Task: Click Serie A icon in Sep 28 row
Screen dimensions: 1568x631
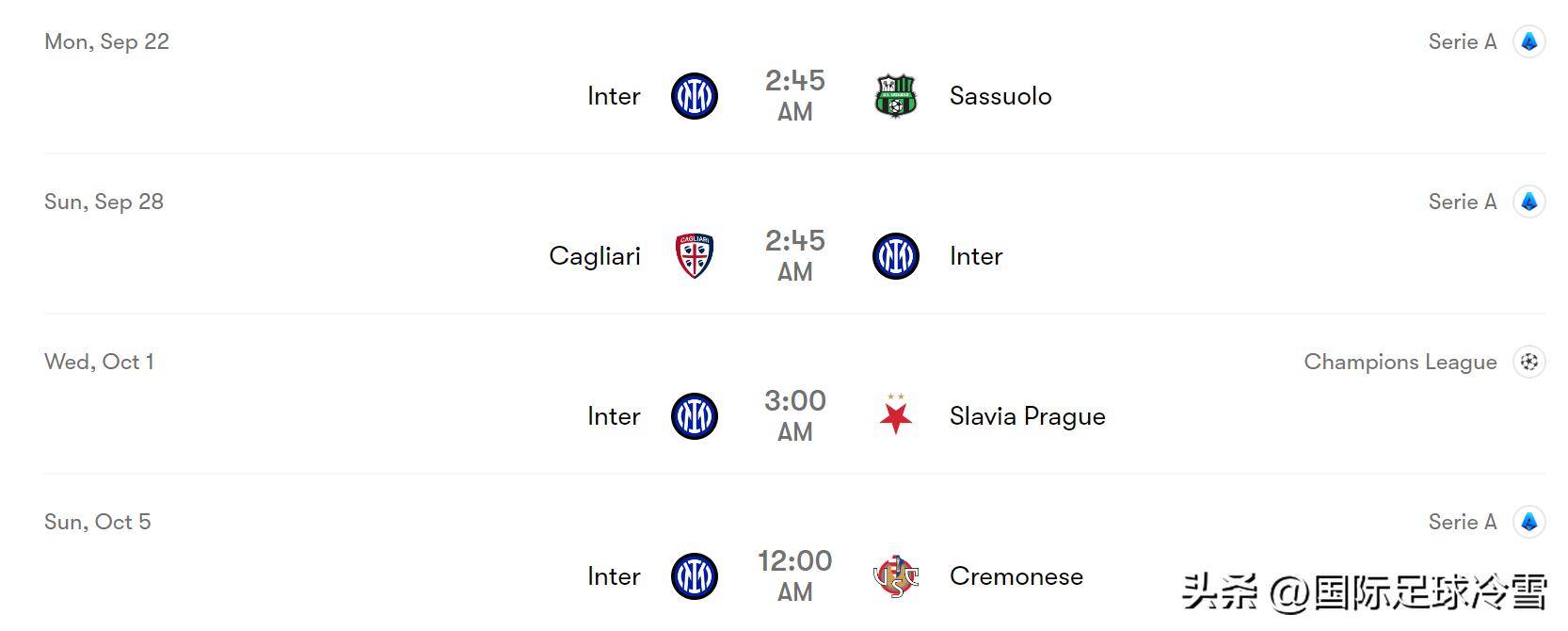Action: (x=1529, y=202)
